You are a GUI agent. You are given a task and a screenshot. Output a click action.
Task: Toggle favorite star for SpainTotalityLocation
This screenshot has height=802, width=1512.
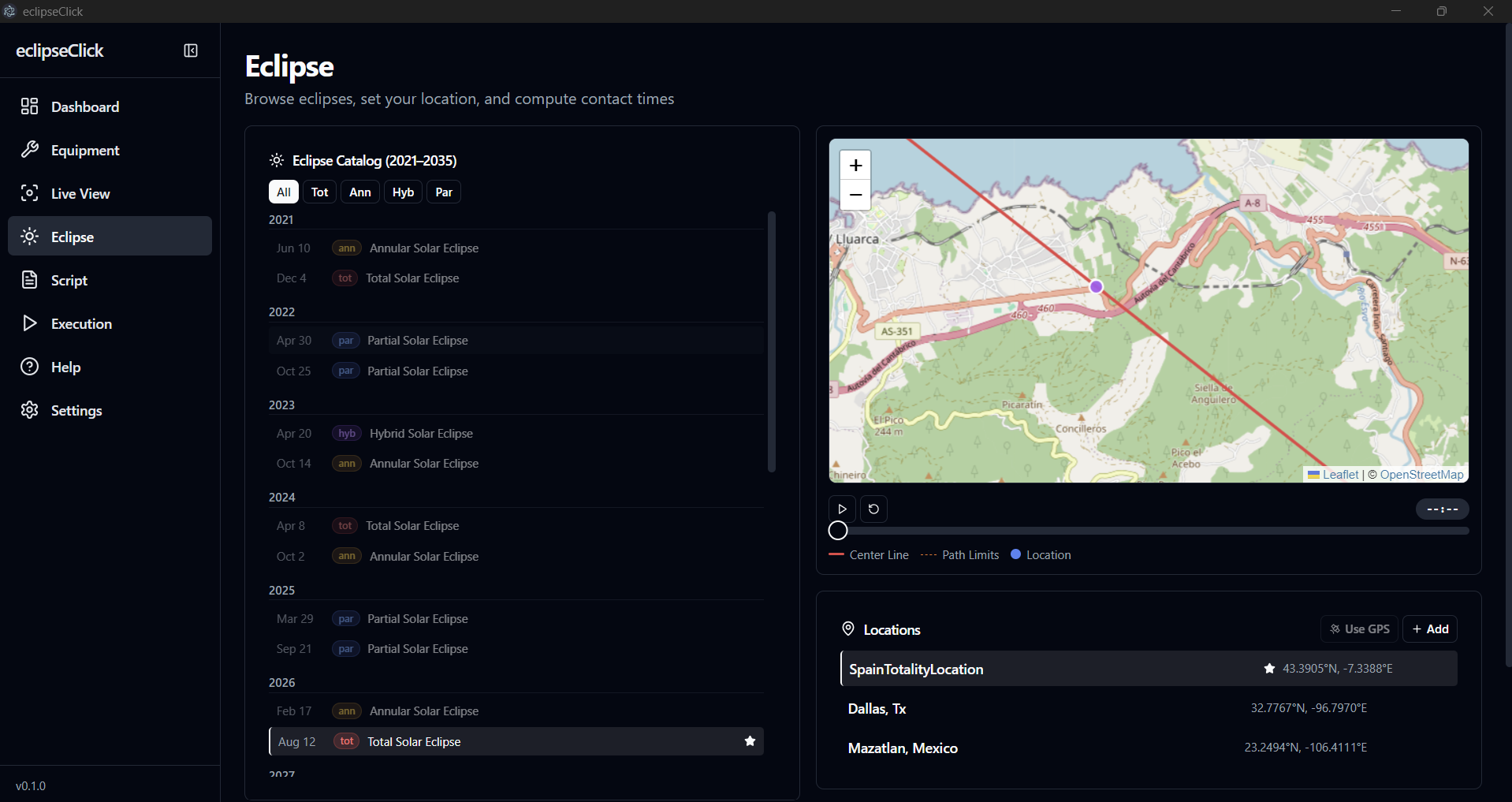1269,669
